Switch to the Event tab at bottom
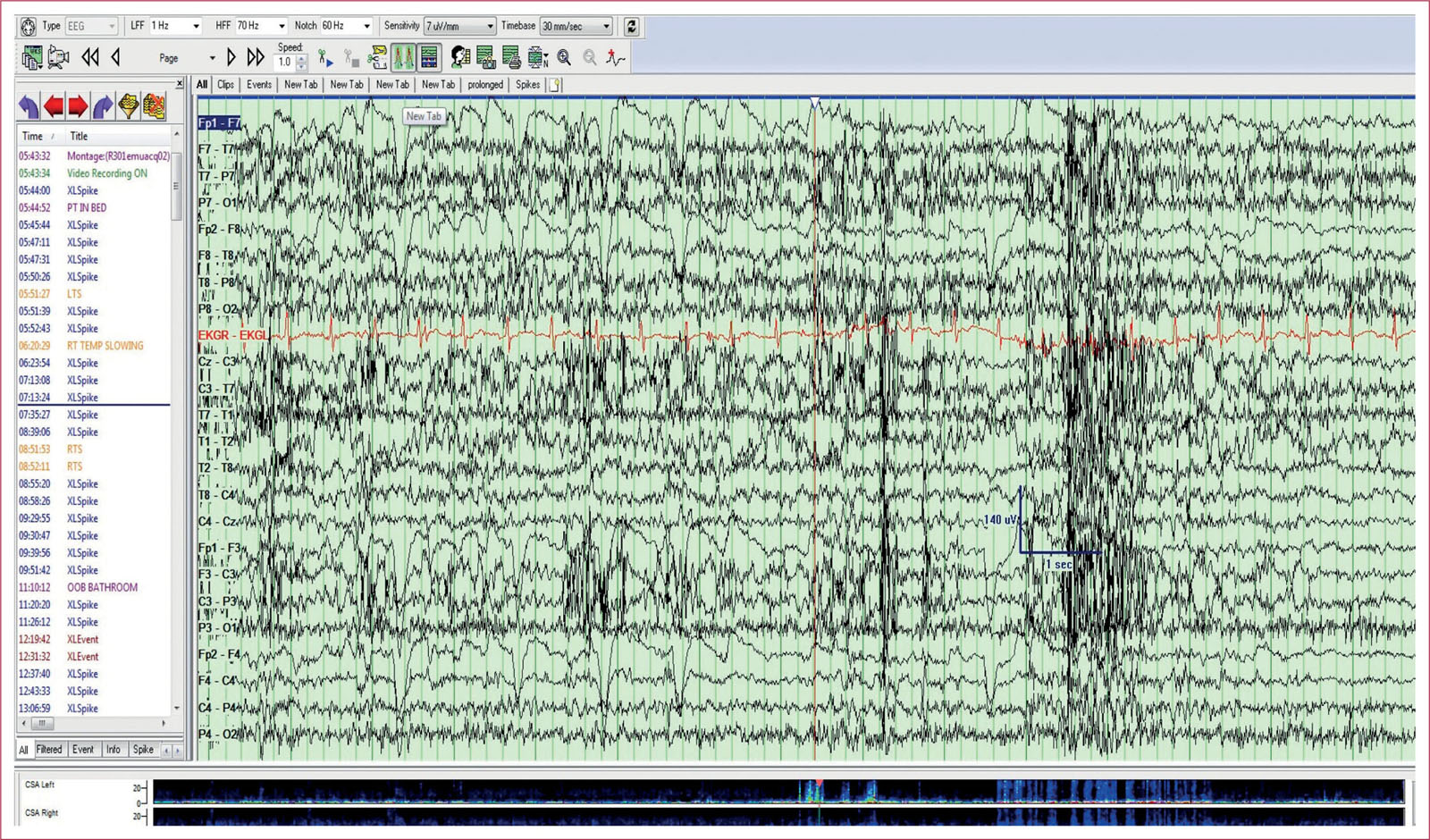1430x840 pixels. 83,750
